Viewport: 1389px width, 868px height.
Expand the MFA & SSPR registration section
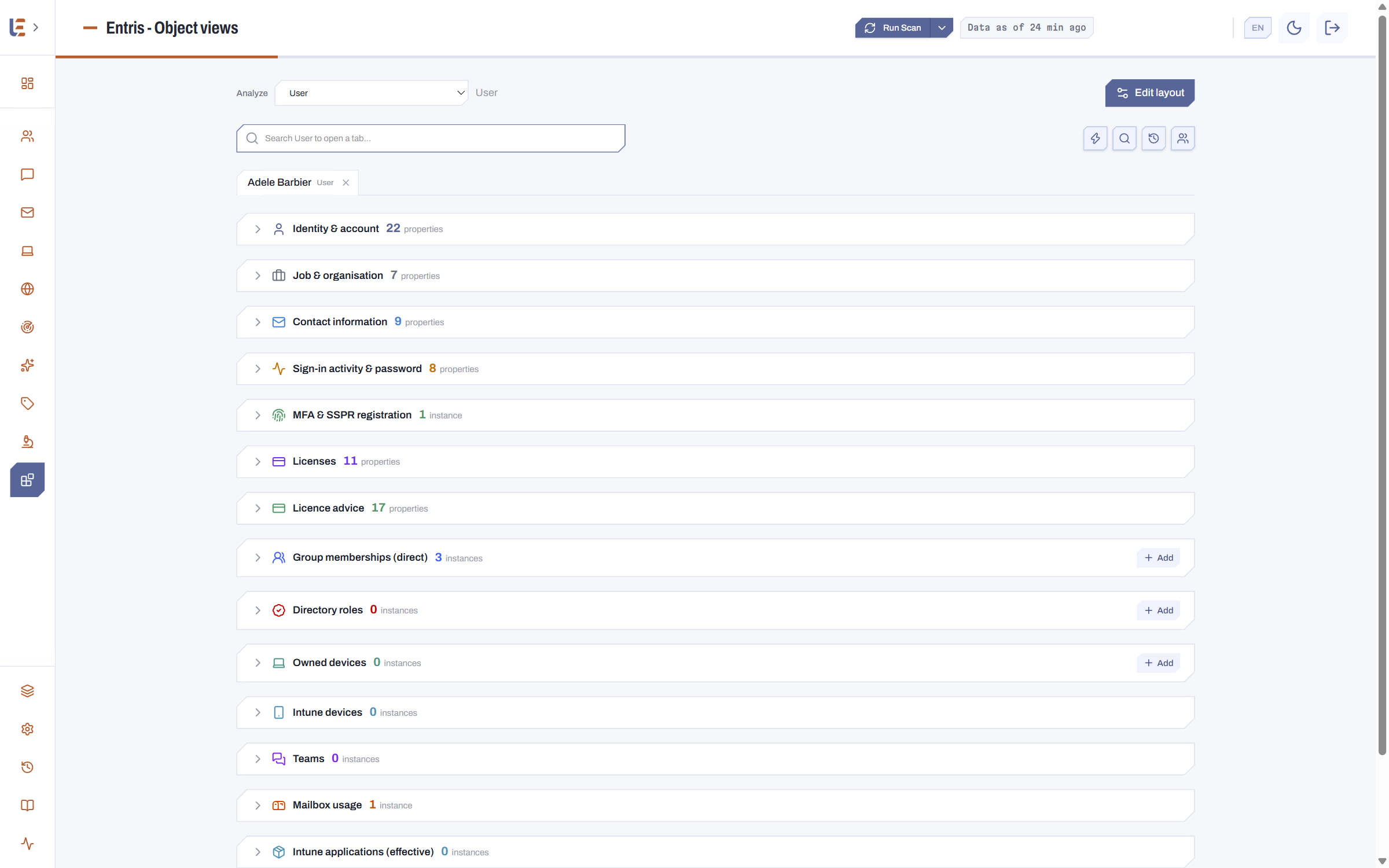[715, 415]
